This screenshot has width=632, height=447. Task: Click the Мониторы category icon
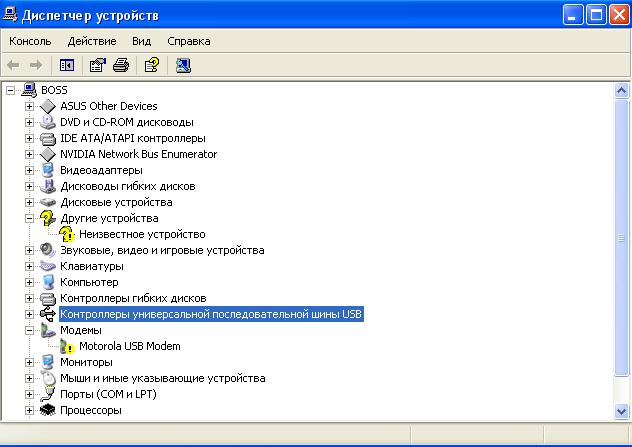(x=48, y=362)
